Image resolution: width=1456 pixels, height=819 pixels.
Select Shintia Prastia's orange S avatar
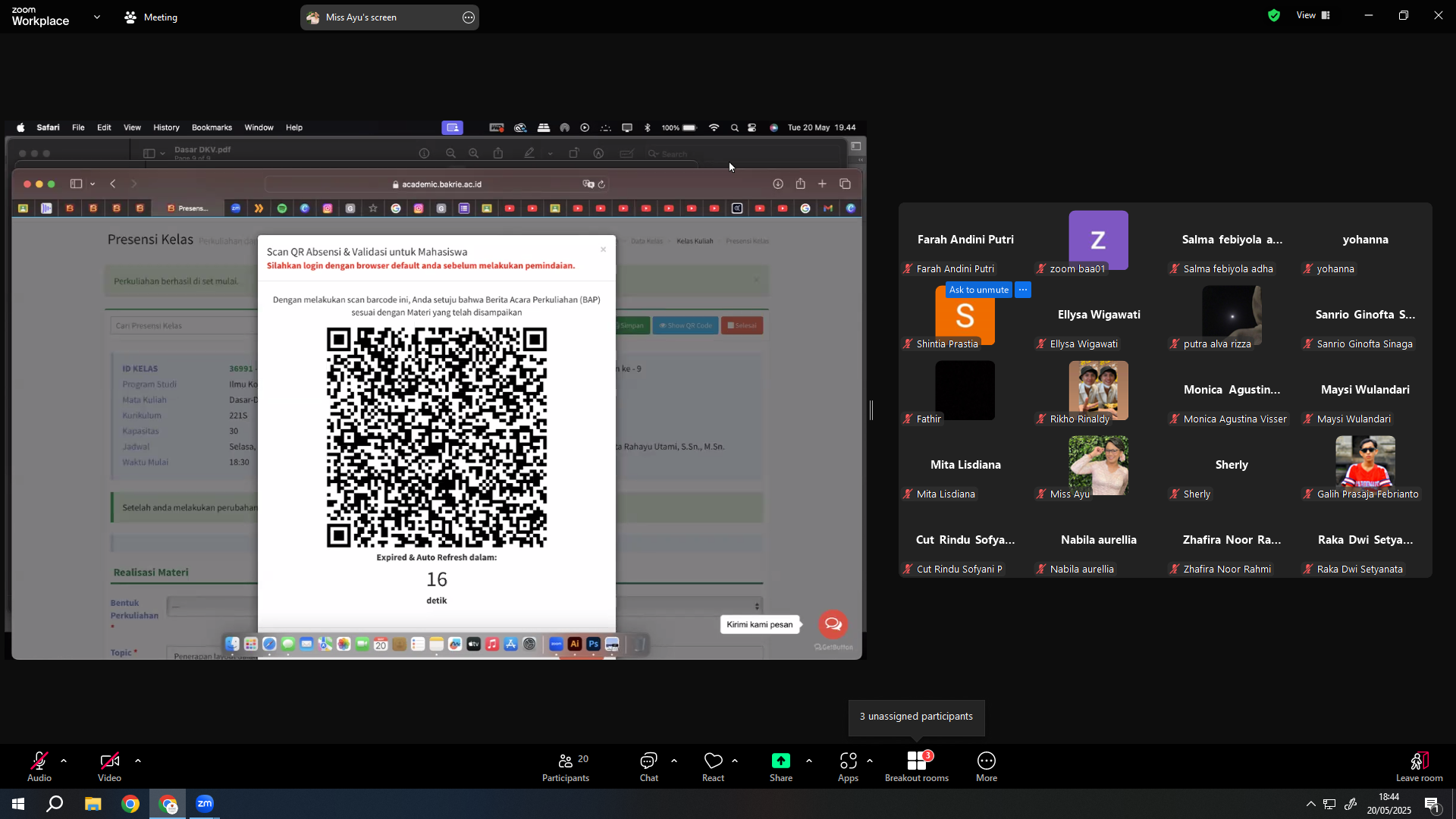click(965, 317)
